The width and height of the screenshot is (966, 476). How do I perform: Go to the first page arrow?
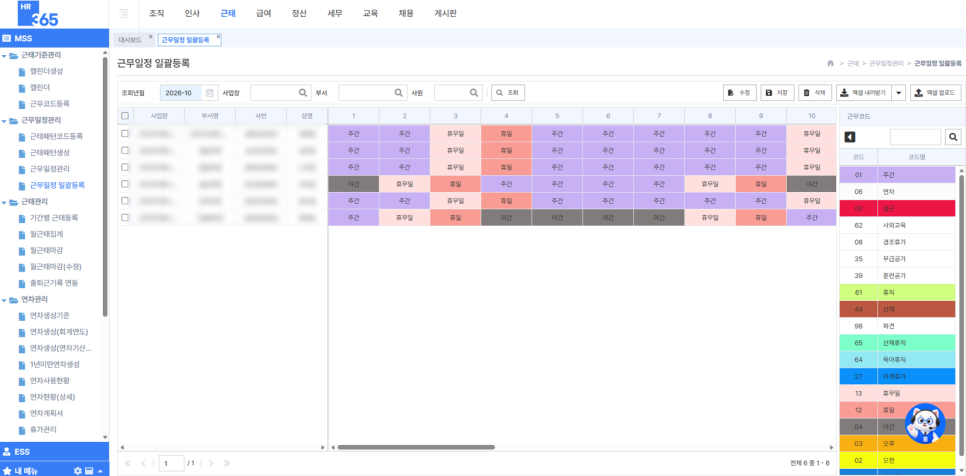[128, 463]
